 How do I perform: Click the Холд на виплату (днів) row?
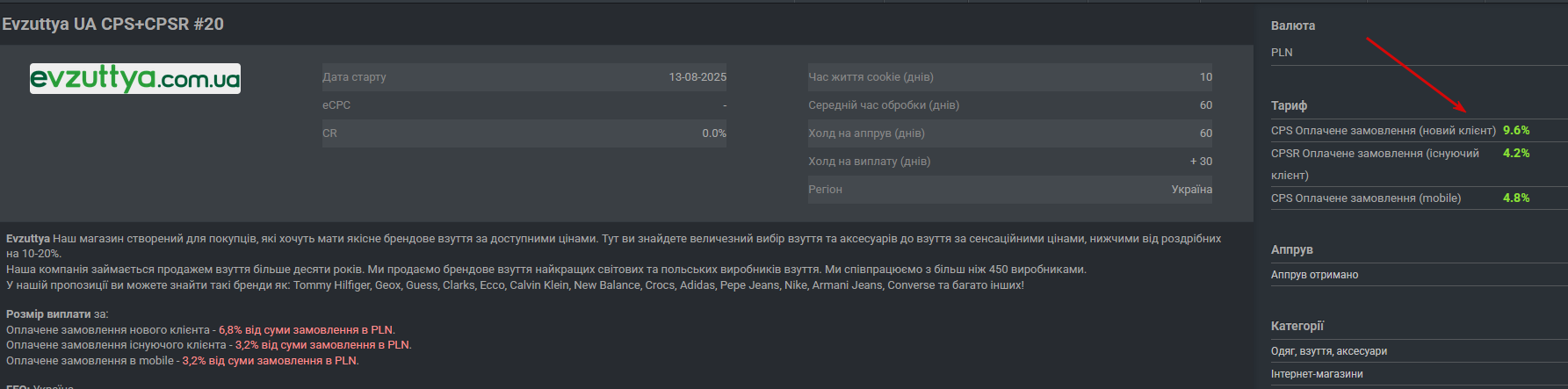tap(1009, 162)
